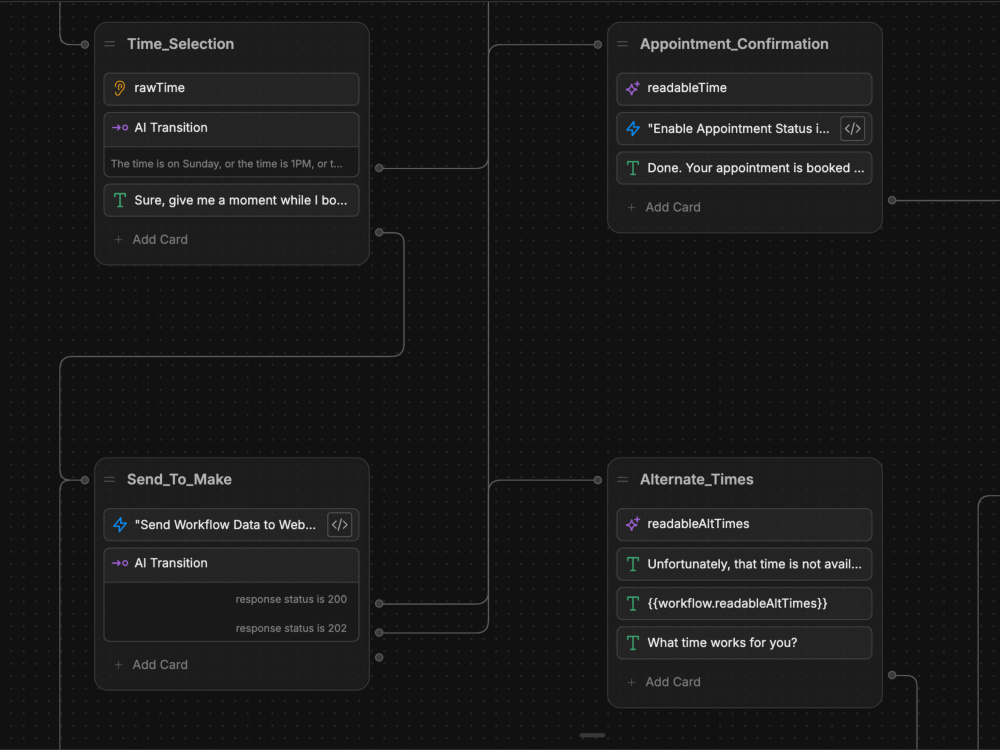Click the sparkle icon on readableTime card
Image resolution: width=1000 pixels, height=750 pixels.
[x=633, y=88]
